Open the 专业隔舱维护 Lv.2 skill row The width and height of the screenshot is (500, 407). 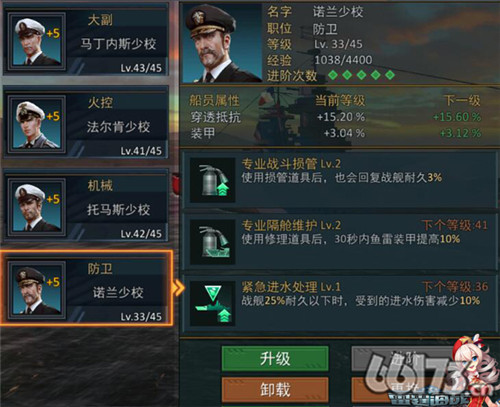pyautogui.click(x=339, y=242)
